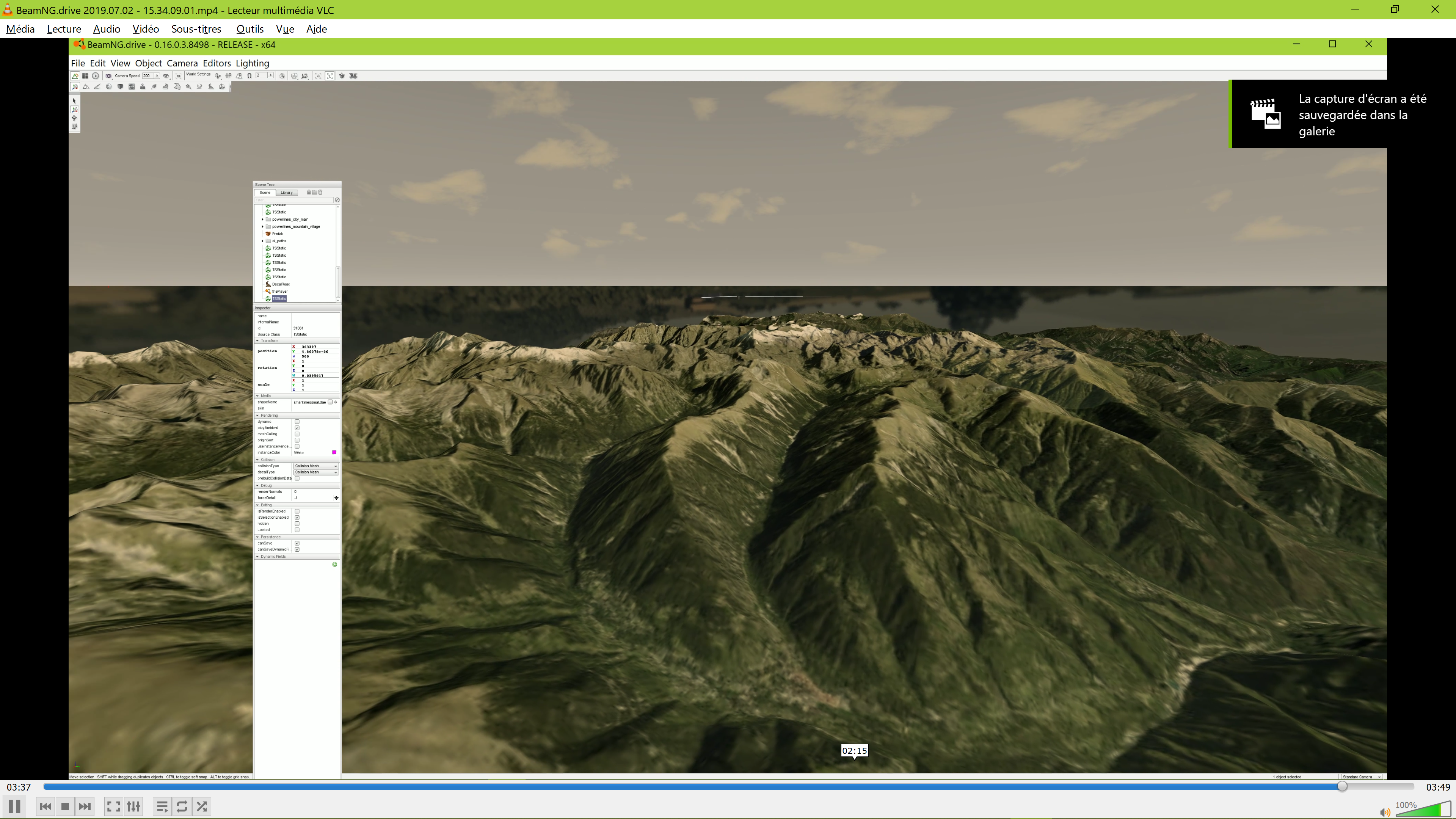1456x819 pixels.
Task: Open the Decal Editor stamp icon
Action: pos(143,87)
